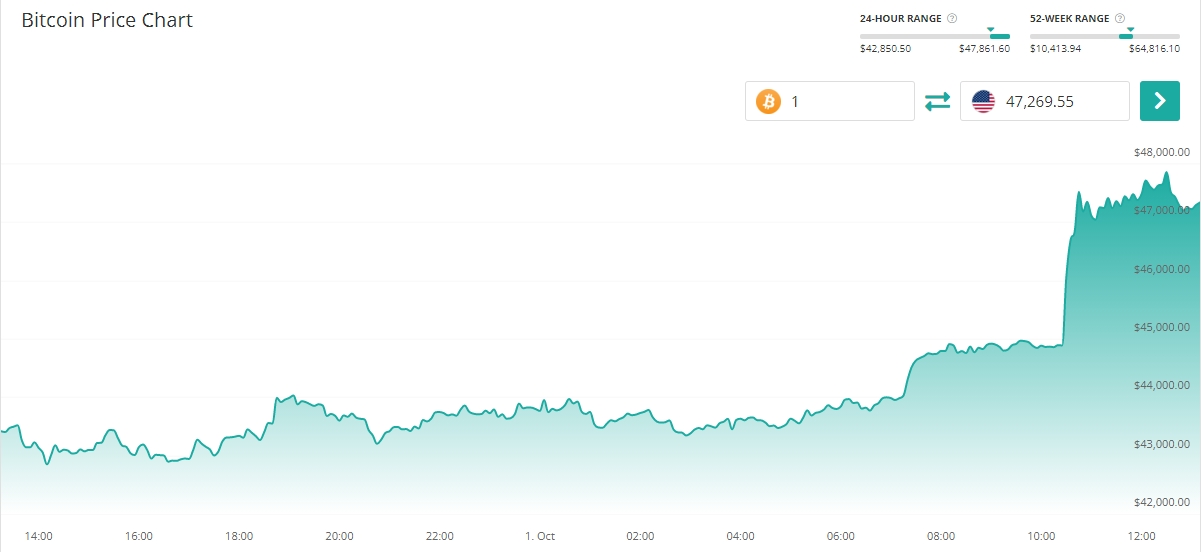The image size is (1201, 552).
Task: Select the 14:00 time axis label
Action: pyautogui.click(x=38, y=536)
